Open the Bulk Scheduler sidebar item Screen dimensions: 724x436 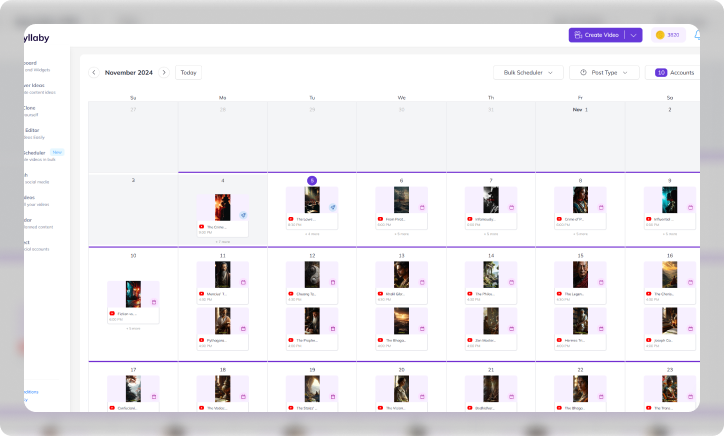(x=40, y=155)
